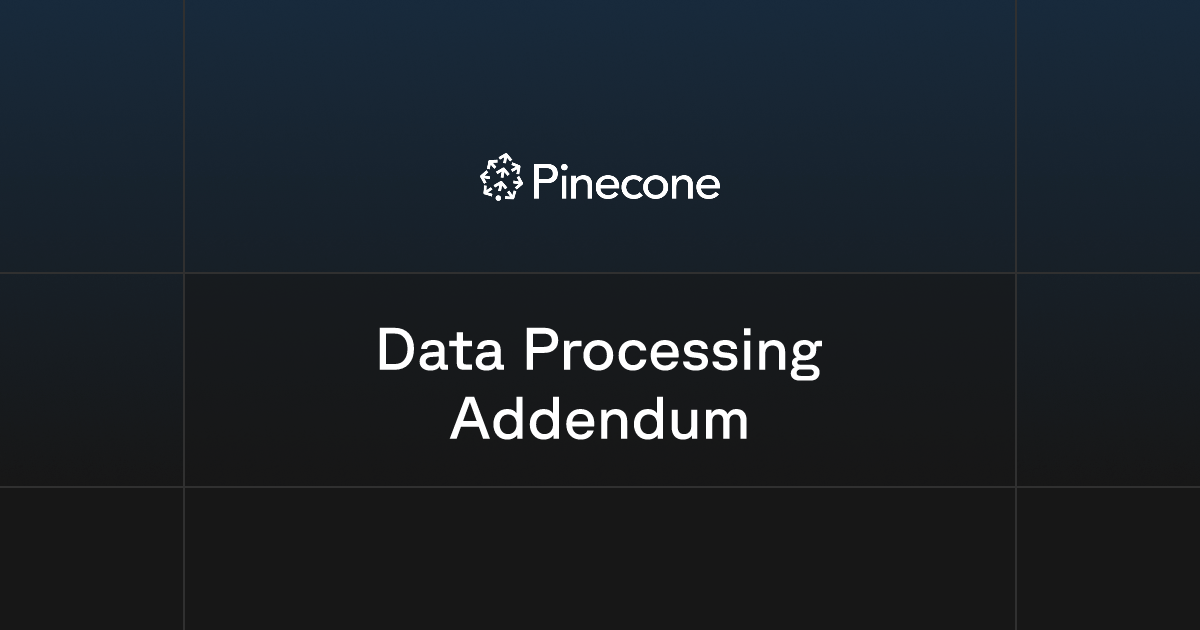Click the capital P in Pinecone
1200x630 pixels.
542,183
